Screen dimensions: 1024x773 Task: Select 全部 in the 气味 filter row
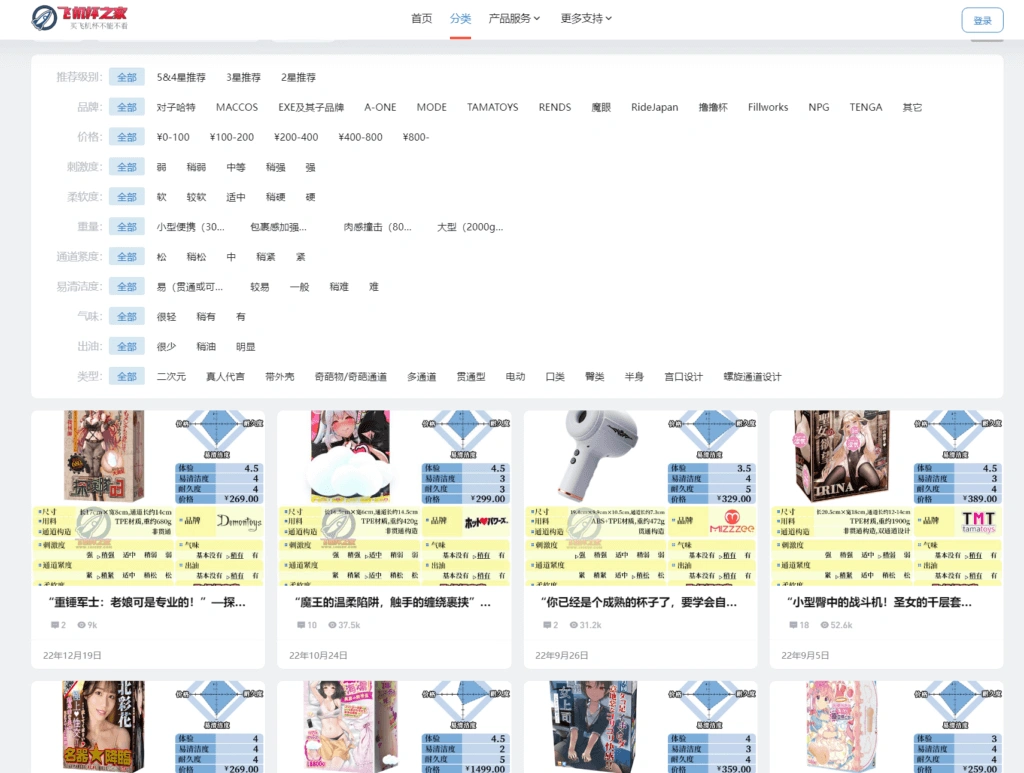[x=127, y=317]
